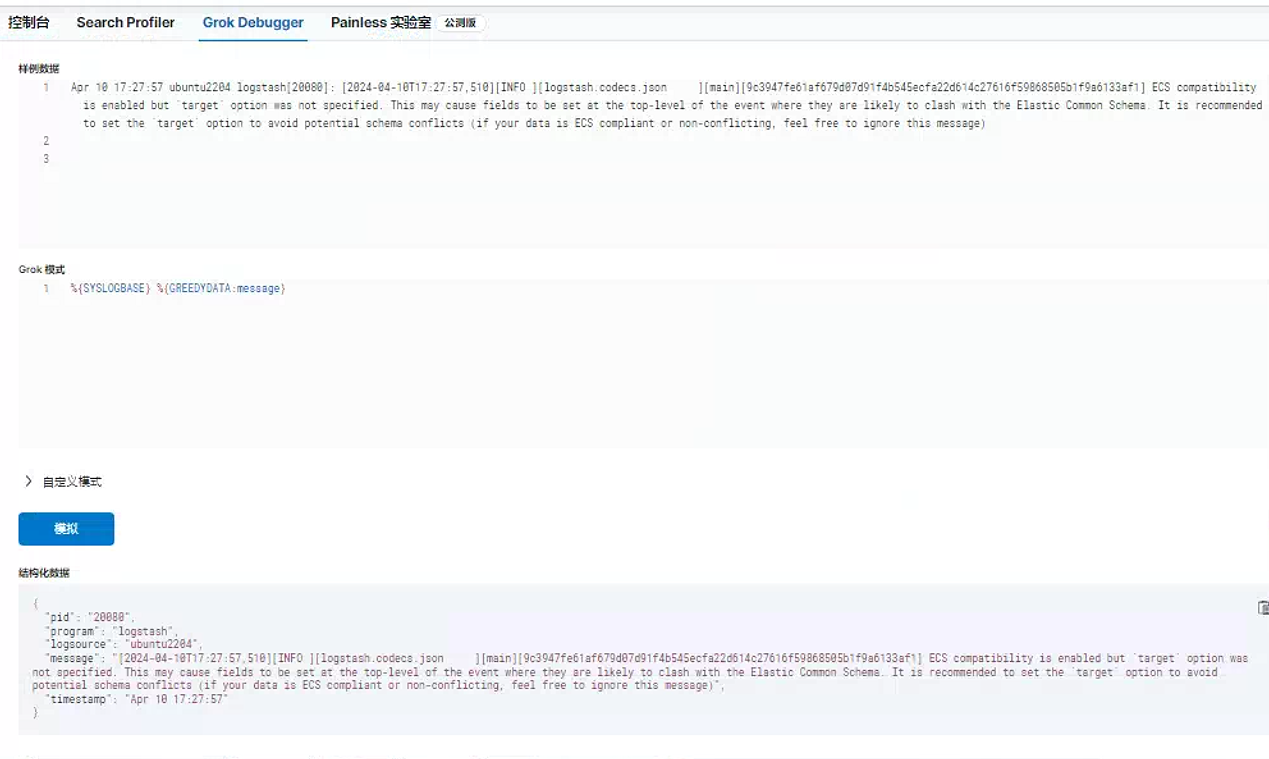
Task: Click the "pid": "20080" output line
Action: tap(89, 618)
